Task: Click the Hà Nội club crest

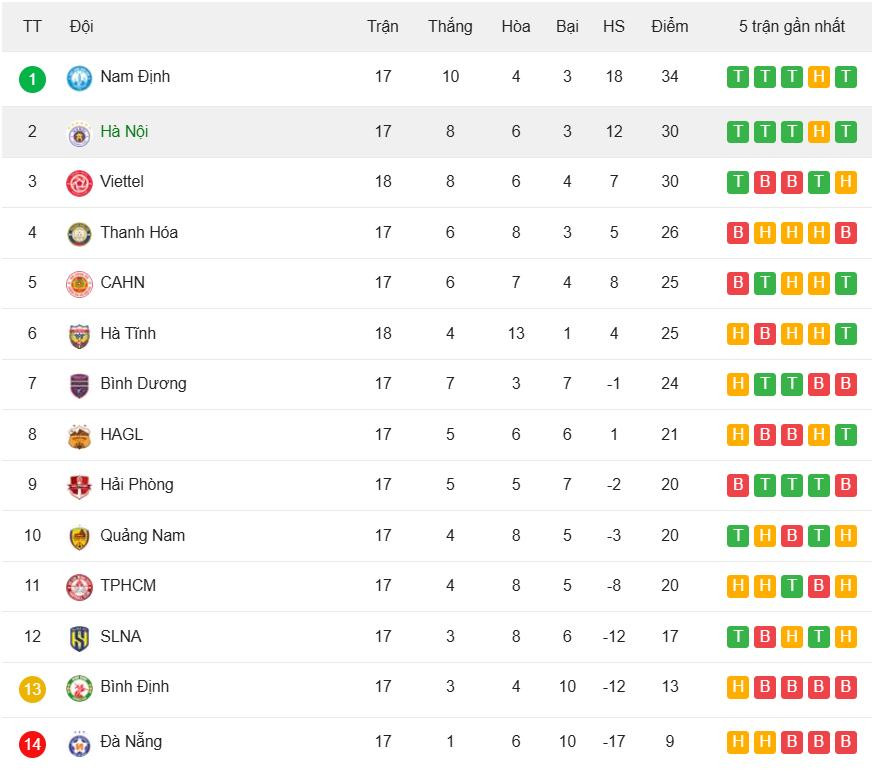Action: click(79, 132)
